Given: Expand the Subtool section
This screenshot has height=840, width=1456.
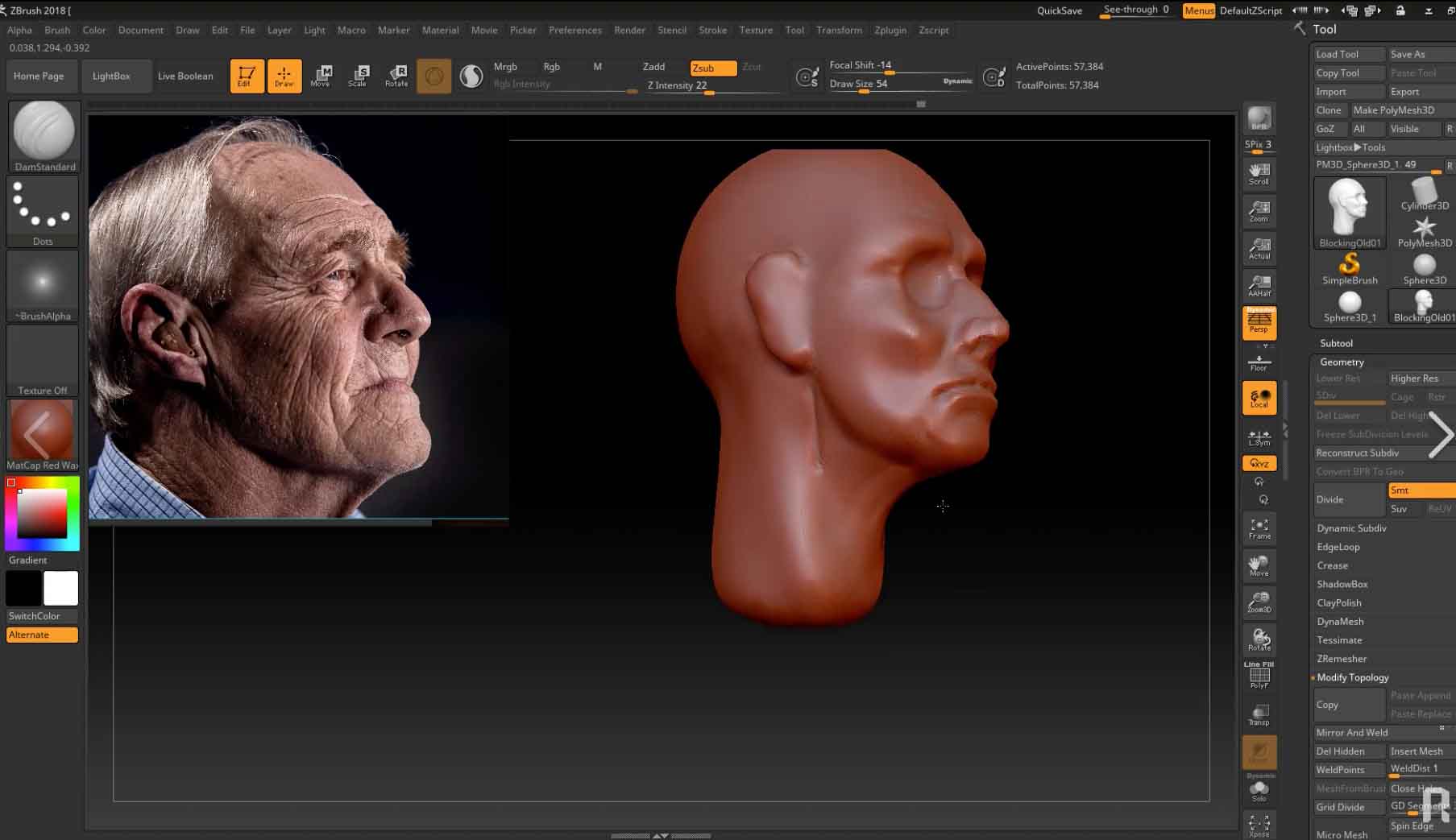Looking at the screenshot, I should click(x=1336, y=343).
